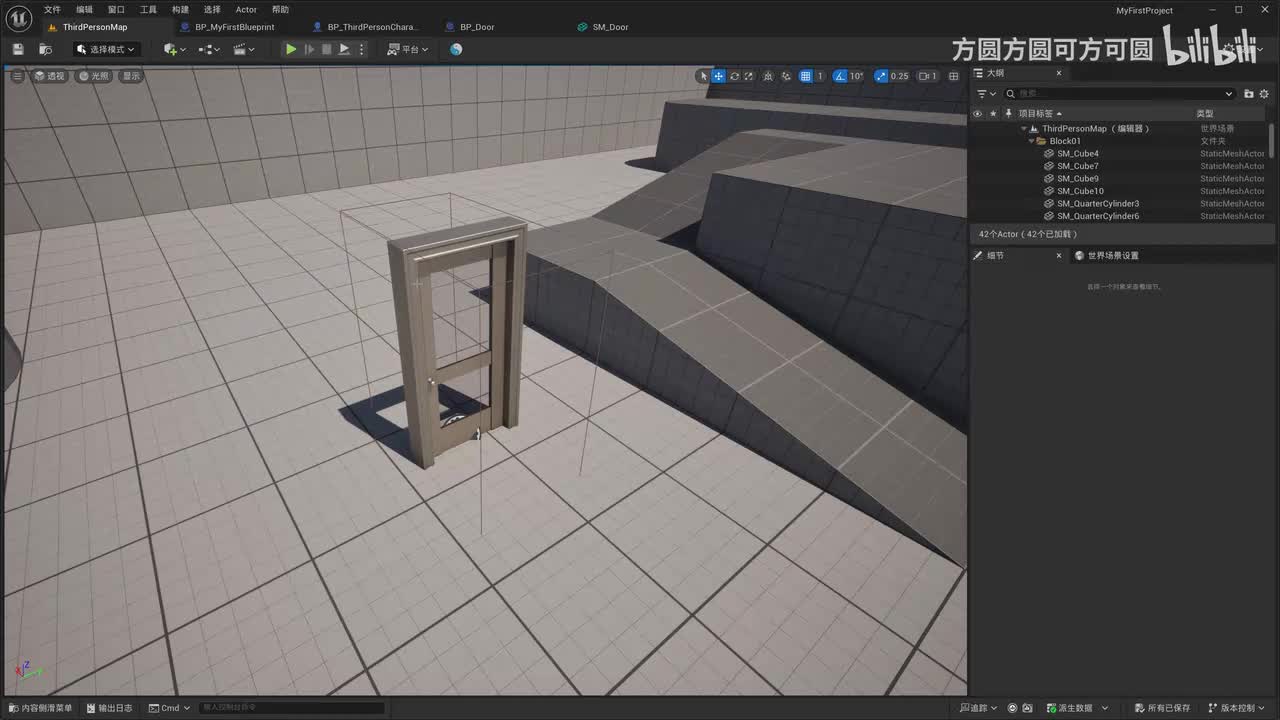The width and height of the screenshot is (1280, 720).
Task: Toggle the world/local coordinate space icon
Action: click(768, 76)
